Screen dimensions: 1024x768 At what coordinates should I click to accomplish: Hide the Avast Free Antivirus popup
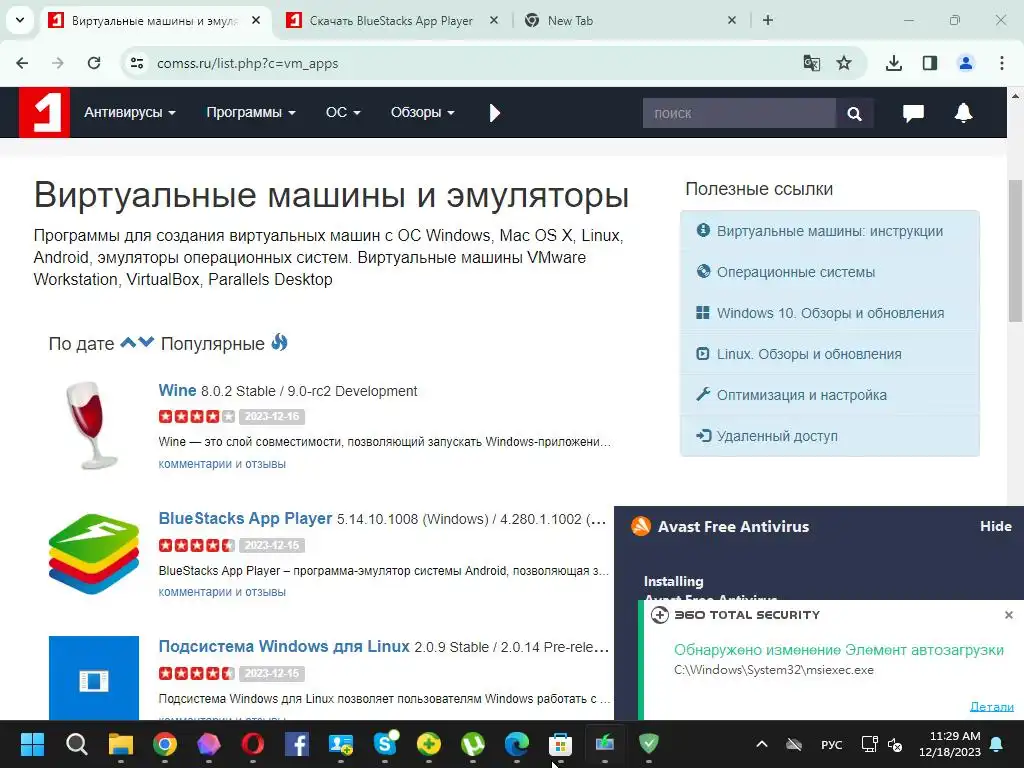coord(995,526)
